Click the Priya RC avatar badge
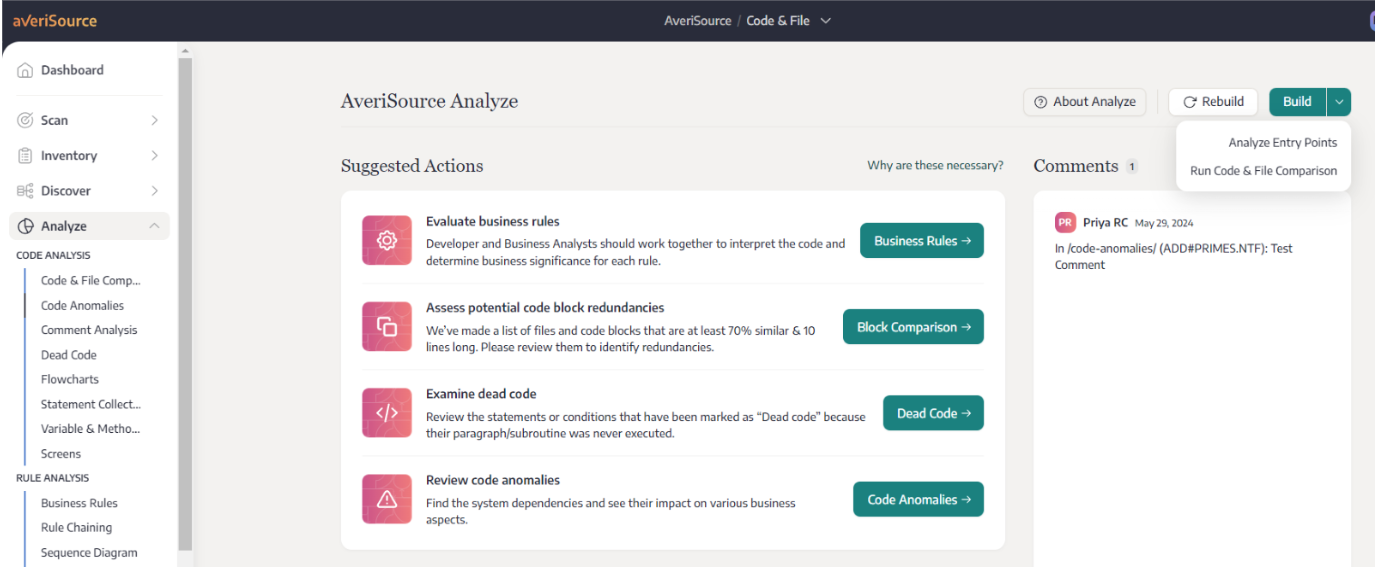The image size is (1375, 567). tap(1065, 222)
